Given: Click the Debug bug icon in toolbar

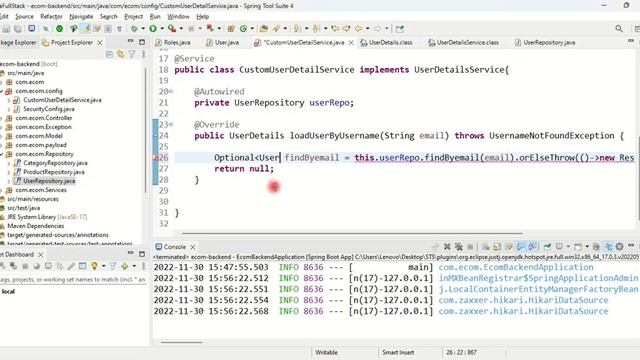Looking at the screenshot, I should click(133, 29).
